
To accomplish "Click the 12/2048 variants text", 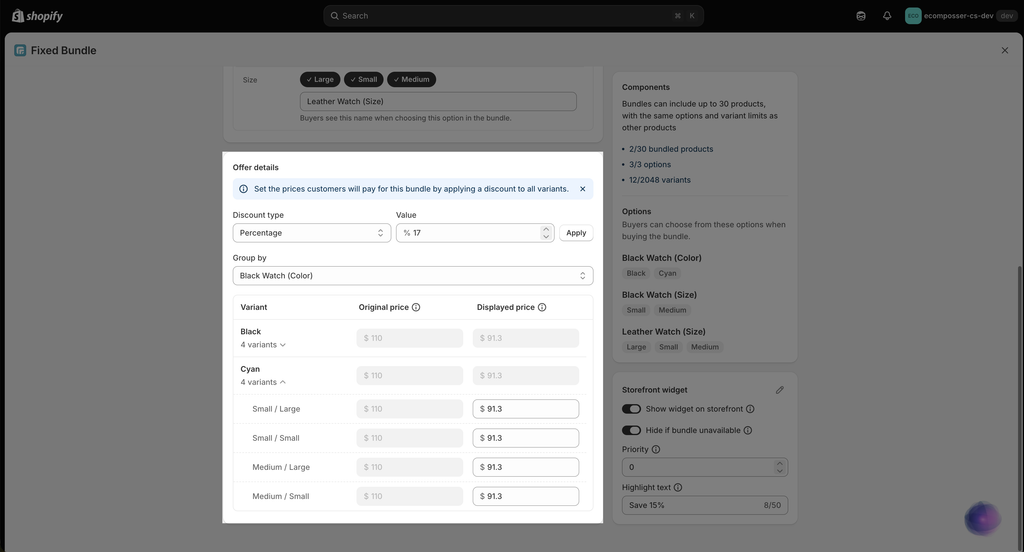I will point(660,180).
